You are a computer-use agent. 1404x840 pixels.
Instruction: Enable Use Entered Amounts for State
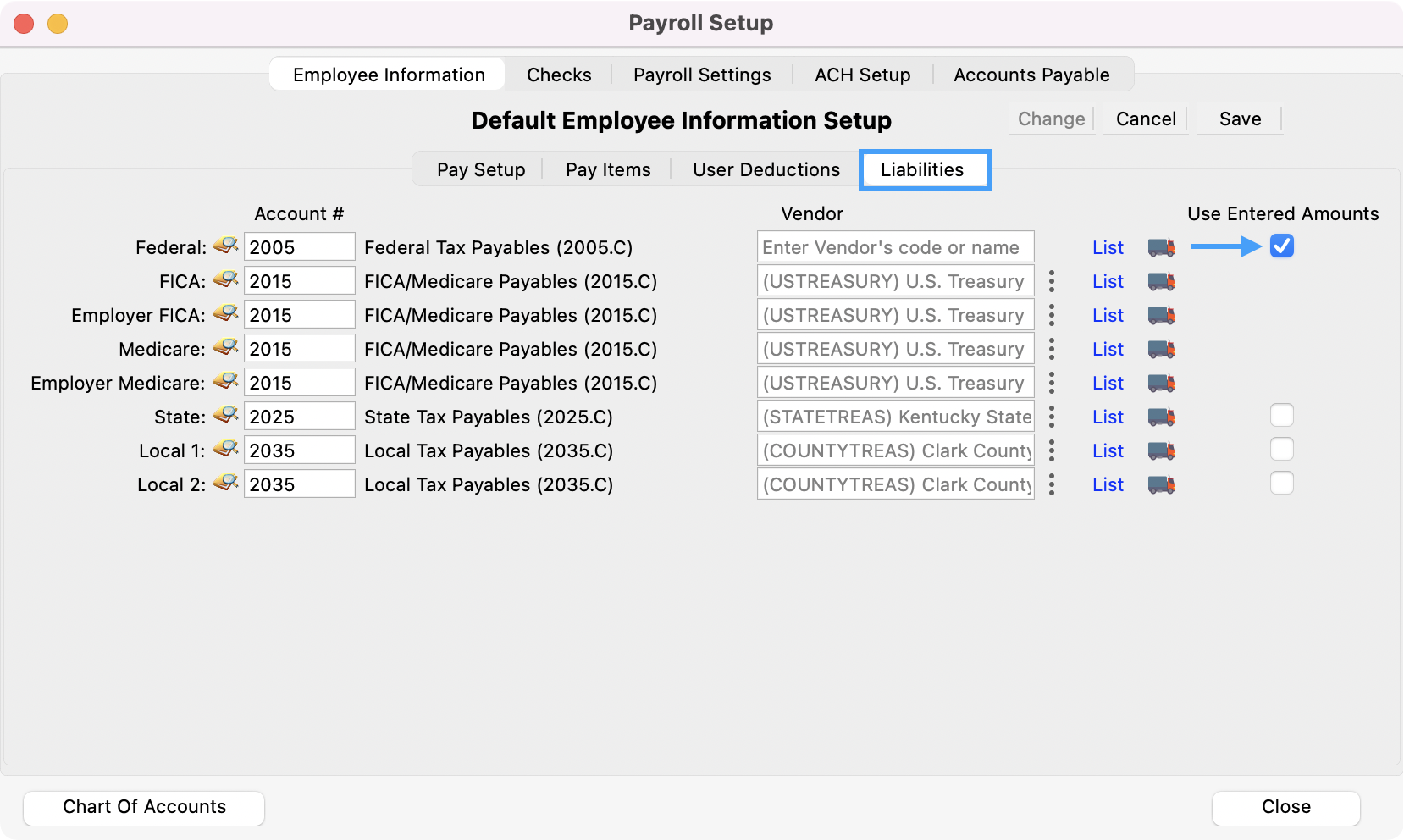coord(1281,416)
